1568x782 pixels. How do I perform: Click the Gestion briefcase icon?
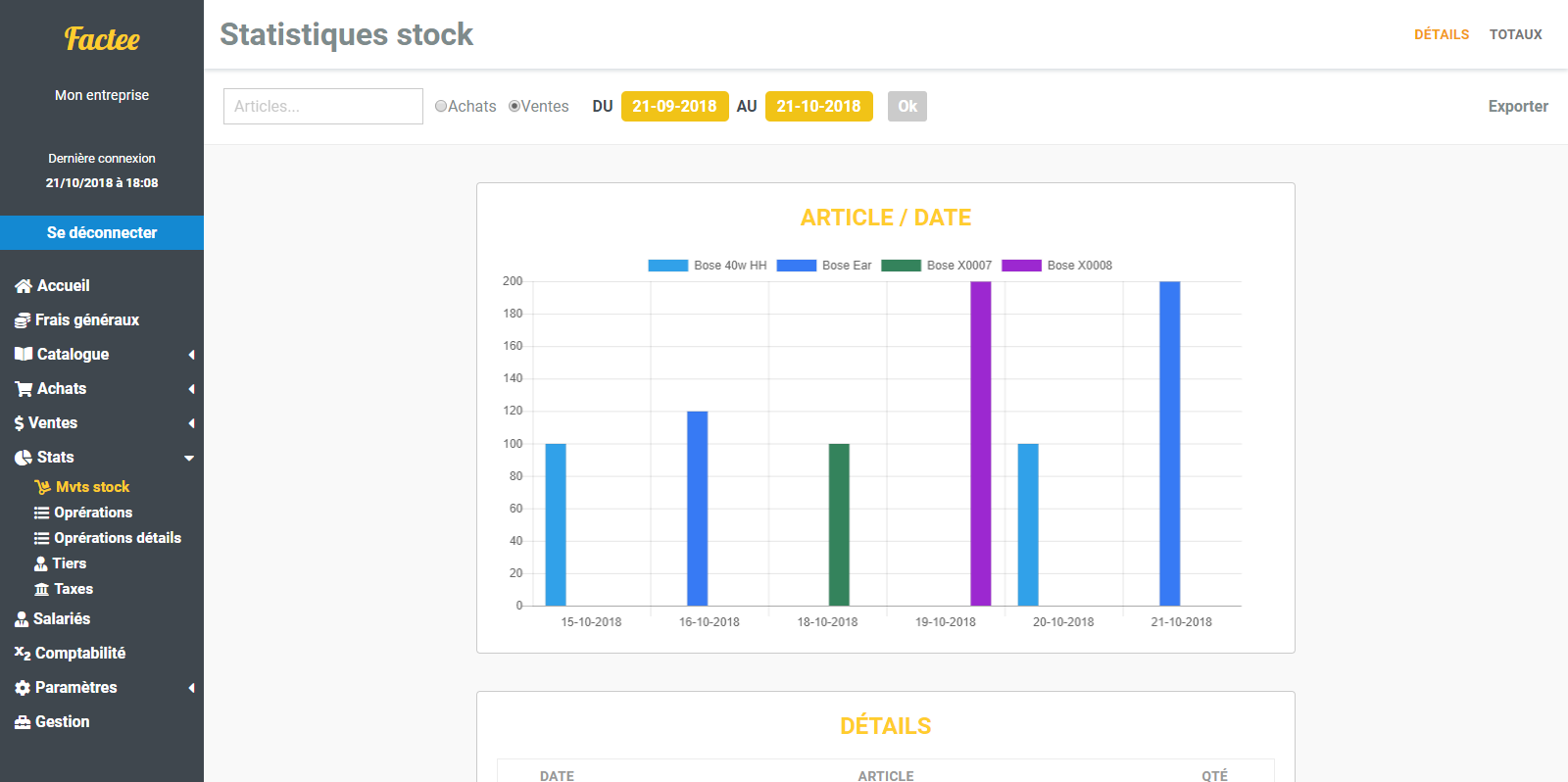coord(23,722)
